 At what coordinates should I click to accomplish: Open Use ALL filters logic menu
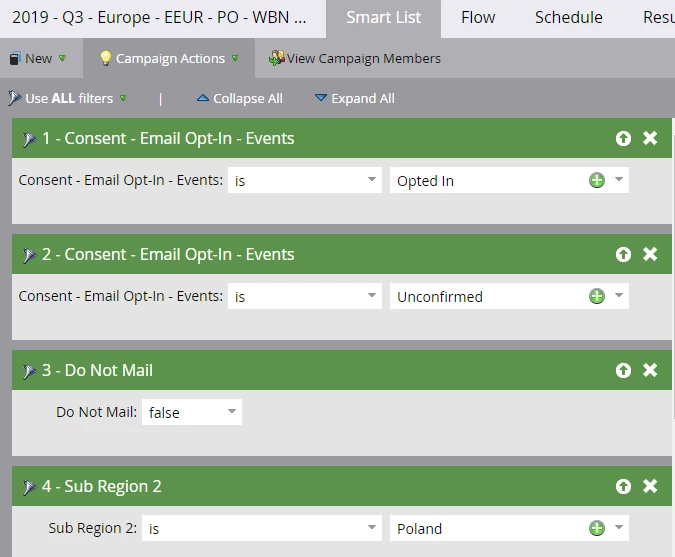pyautogui.click(x=68, y=98)
